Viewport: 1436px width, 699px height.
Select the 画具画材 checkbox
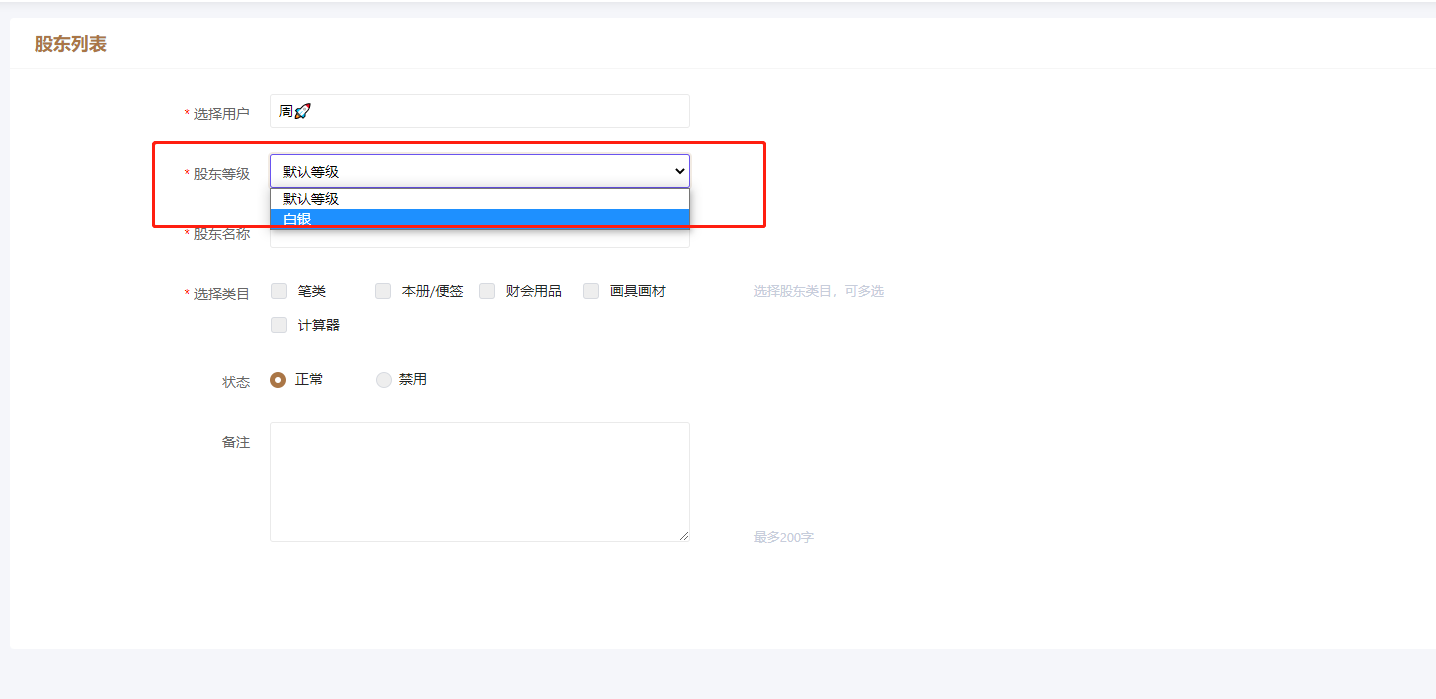click(x=591, y=291)
